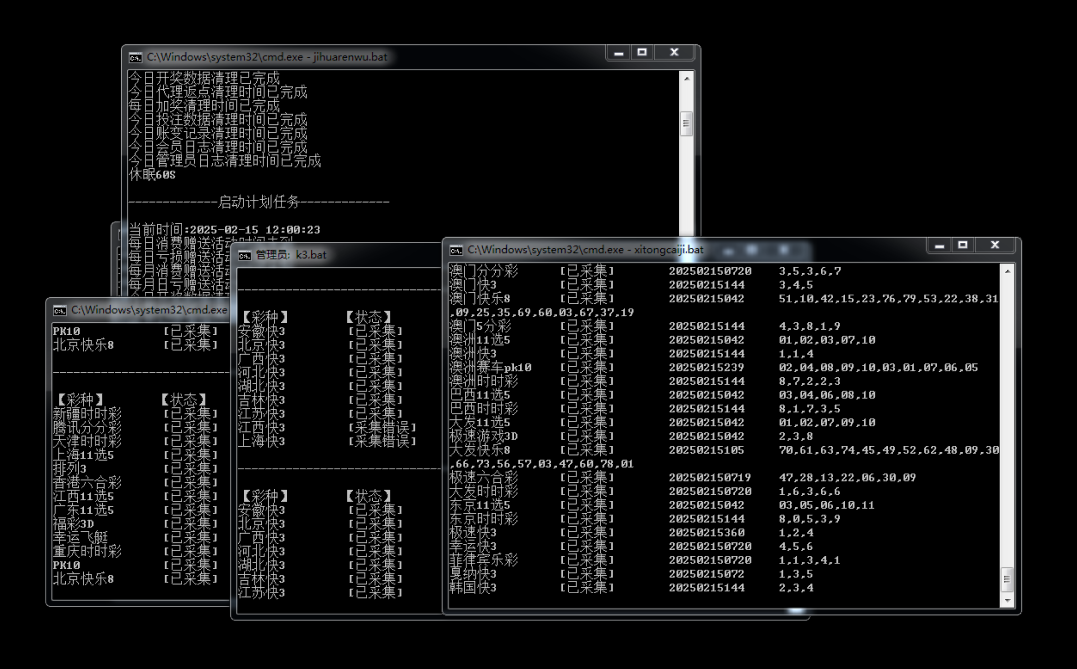The image size is (1077, 669).
Task: Open the system menu icon of jihuarenwu.bat window
Action: pos(135,57)
